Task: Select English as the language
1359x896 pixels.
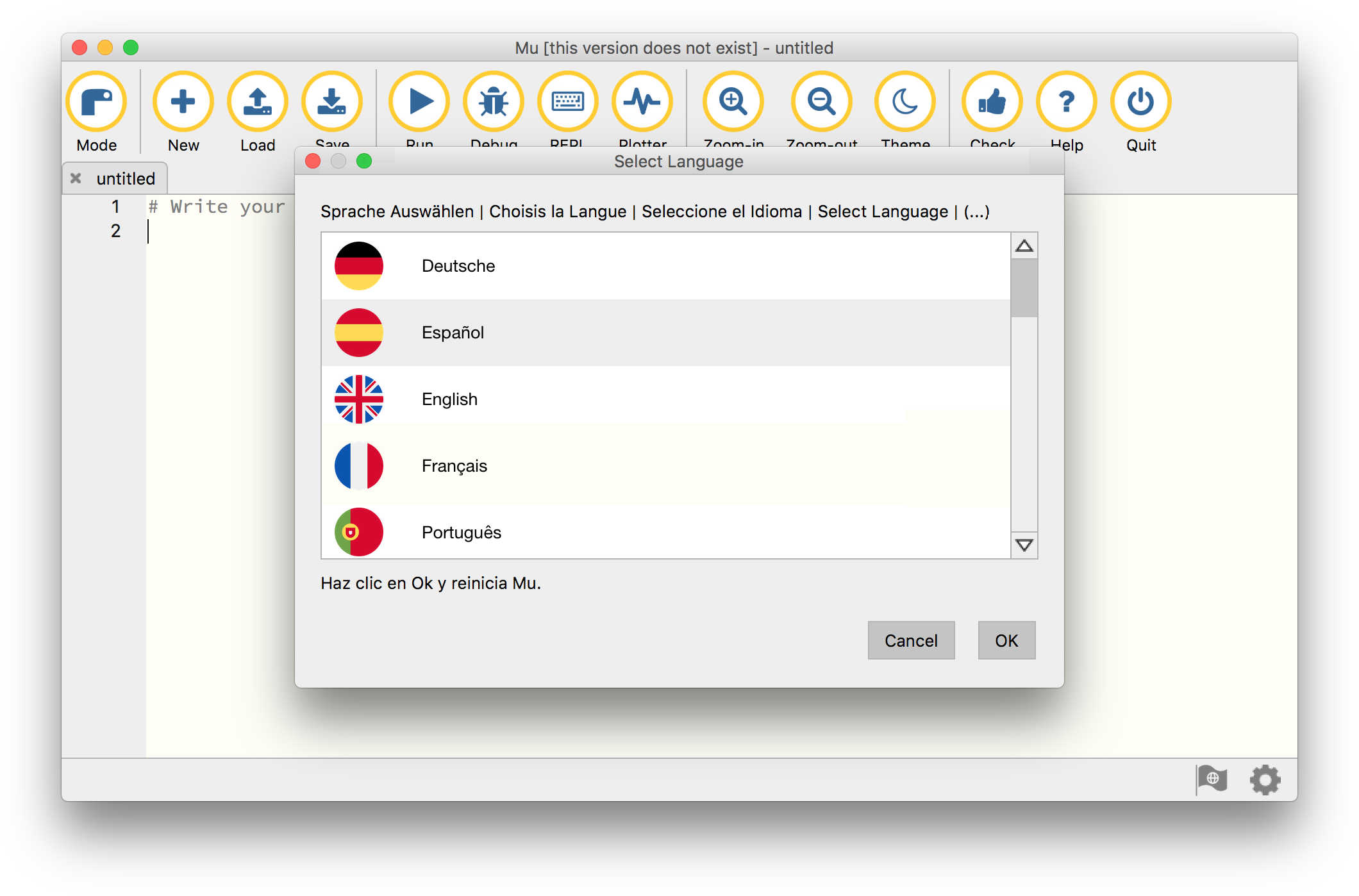Action: [449, 399]
